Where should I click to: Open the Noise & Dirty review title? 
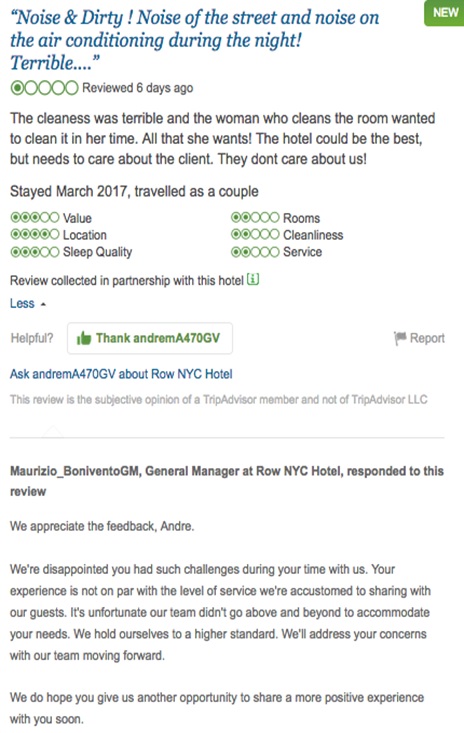tap(194, 40)
